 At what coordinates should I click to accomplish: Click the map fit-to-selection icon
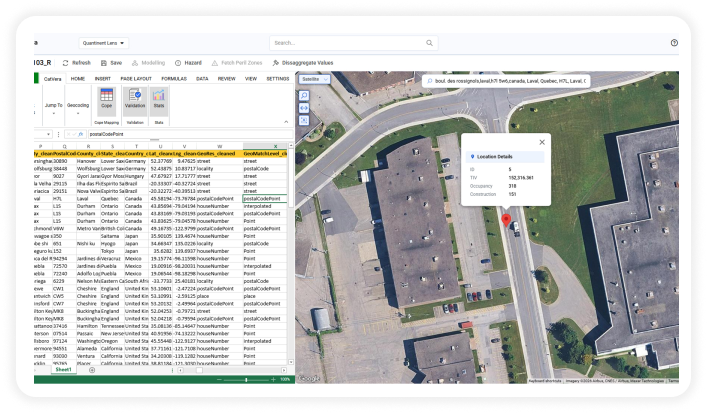pyautogui.click(x=304, y=120)
